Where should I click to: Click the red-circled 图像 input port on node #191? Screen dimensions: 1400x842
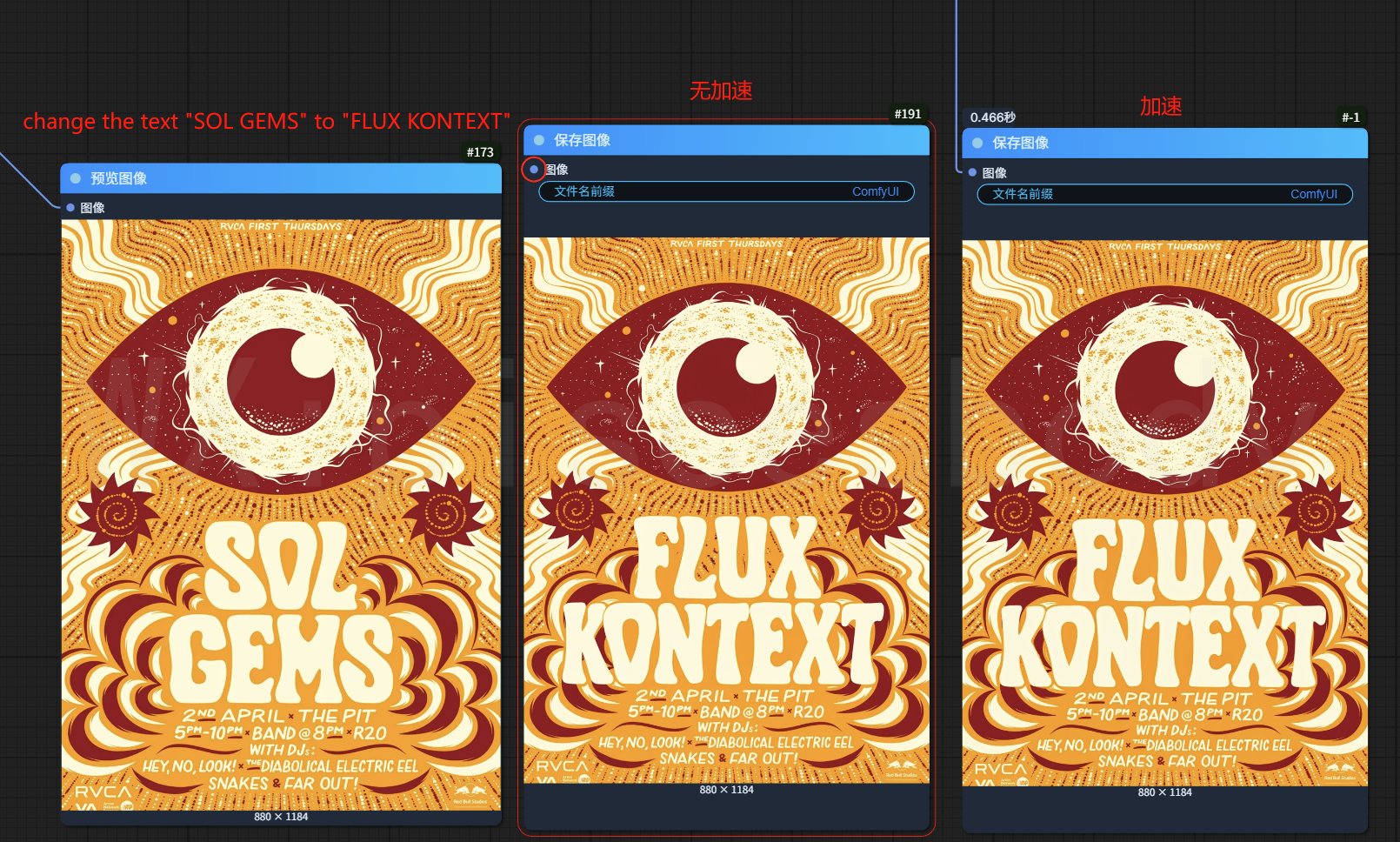pos(533,170)
